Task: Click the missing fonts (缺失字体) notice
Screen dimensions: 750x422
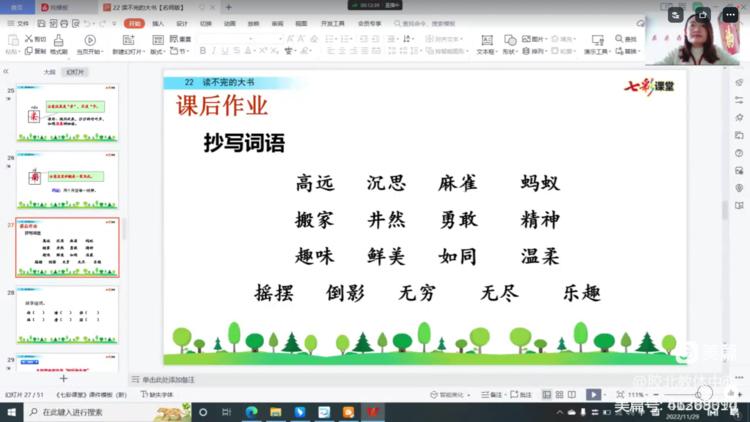Action: 157,395
